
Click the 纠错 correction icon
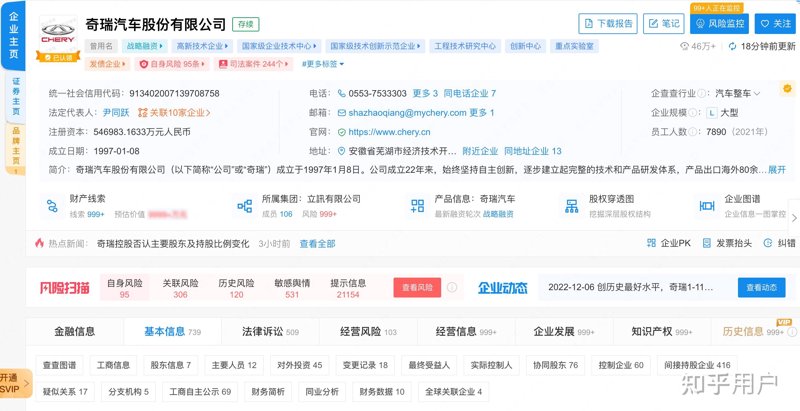pos(768,243)
